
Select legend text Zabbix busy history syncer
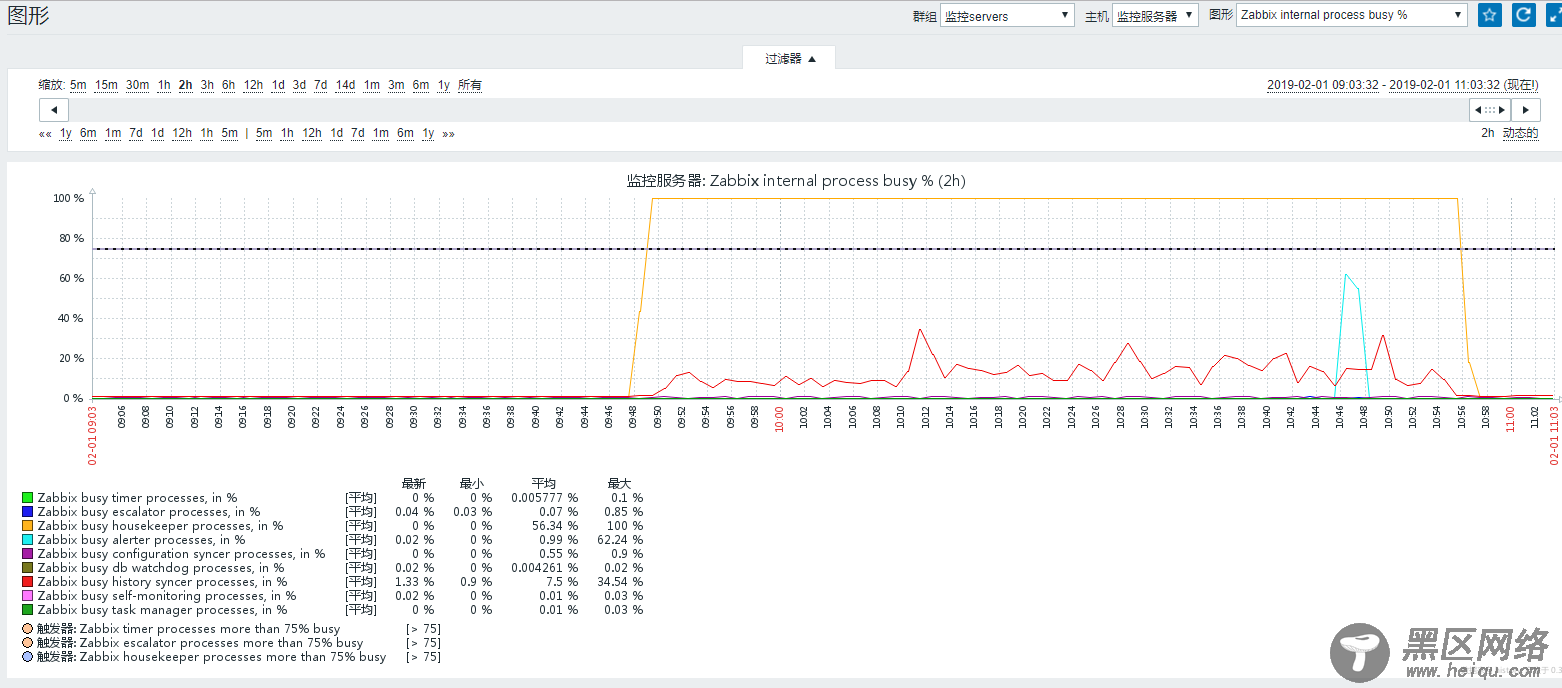(x=162, y=582)
